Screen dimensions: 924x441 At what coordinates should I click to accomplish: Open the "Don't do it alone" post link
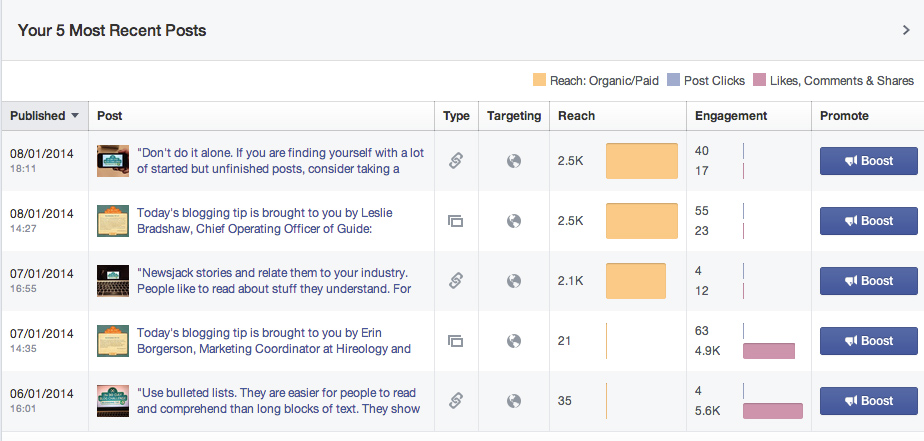(x=280, y=161)
